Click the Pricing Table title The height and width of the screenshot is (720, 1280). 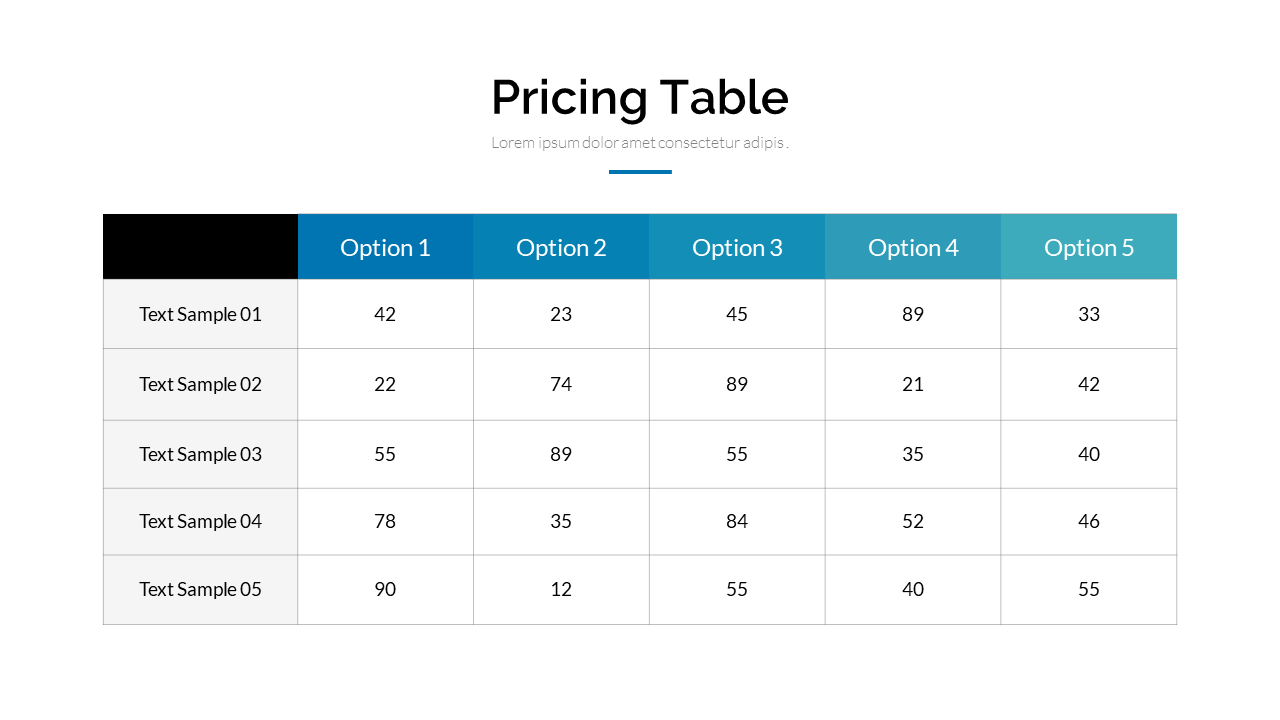point(640,97)
